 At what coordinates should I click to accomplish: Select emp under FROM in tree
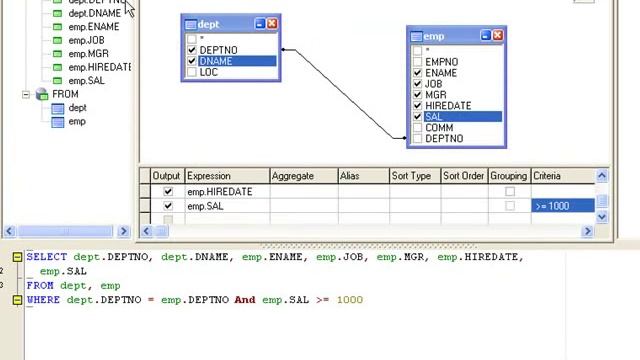coord(77,121)
